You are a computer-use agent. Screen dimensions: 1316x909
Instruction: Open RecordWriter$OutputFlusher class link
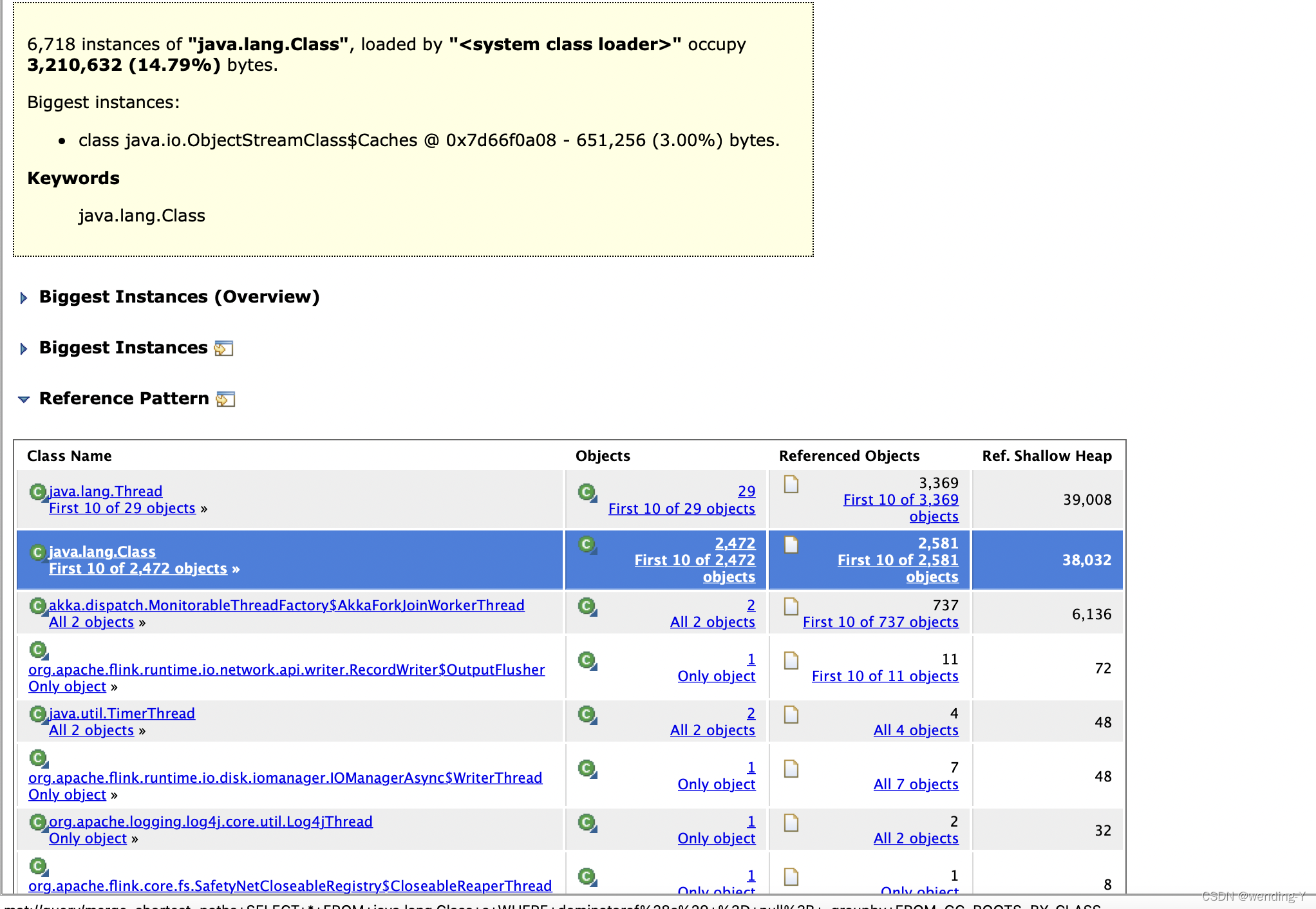[x=287, y=670]
